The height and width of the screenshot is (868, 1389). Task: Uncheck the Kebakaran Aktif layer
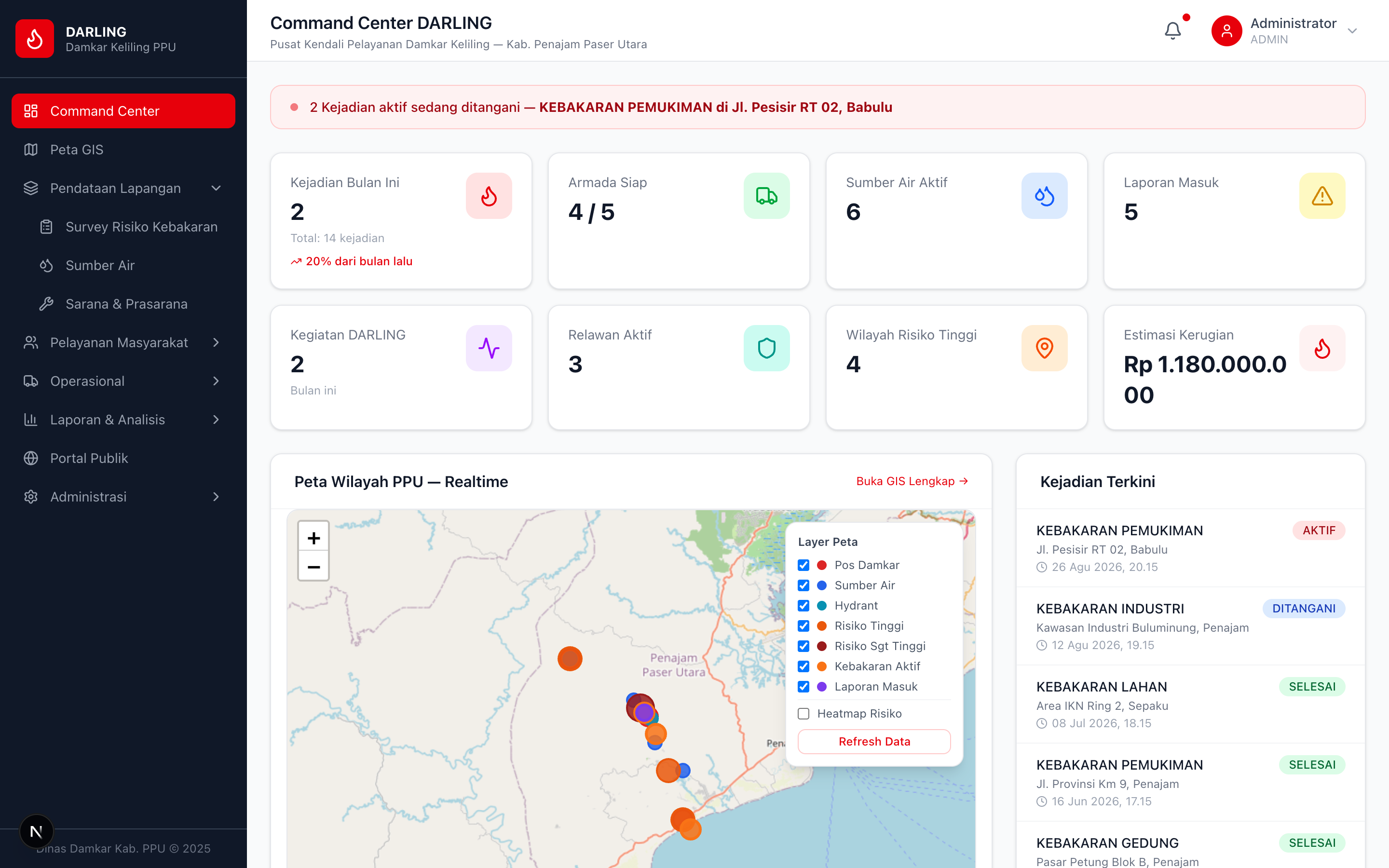(803, 666)
